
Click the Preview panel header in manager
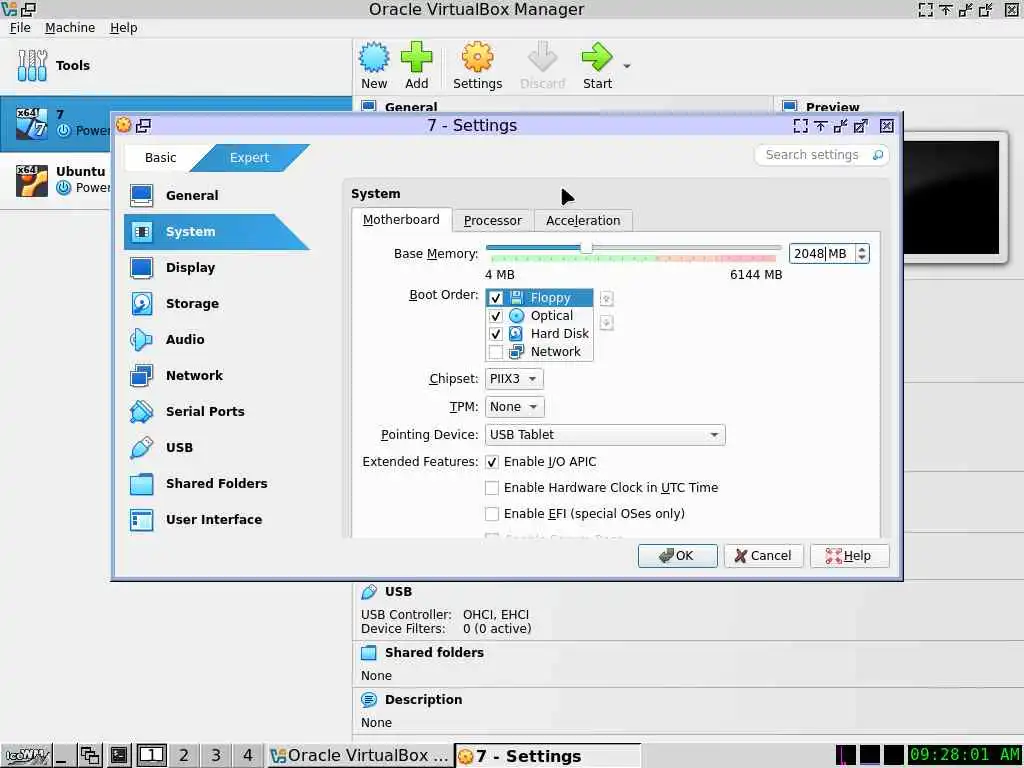tap(832, 106)
